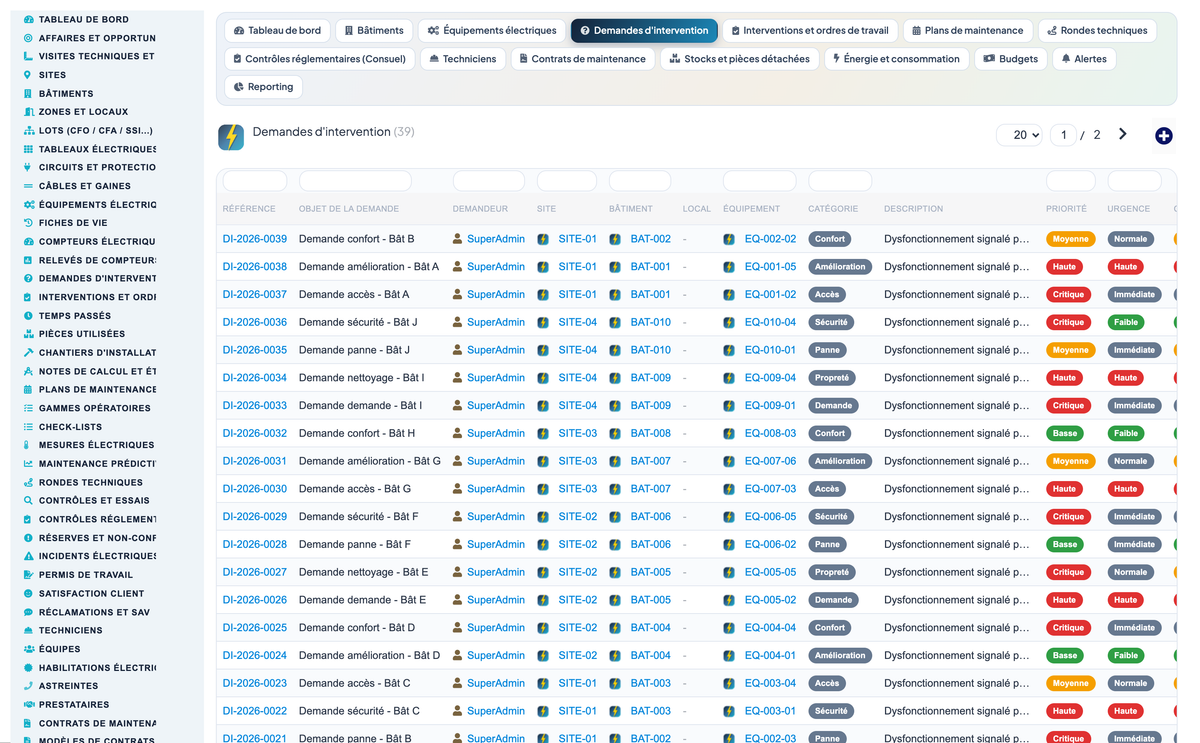Open equipment EQ-005-02 link
Viewport: 1200px width, 743px height.
click(x=771, y=600)
